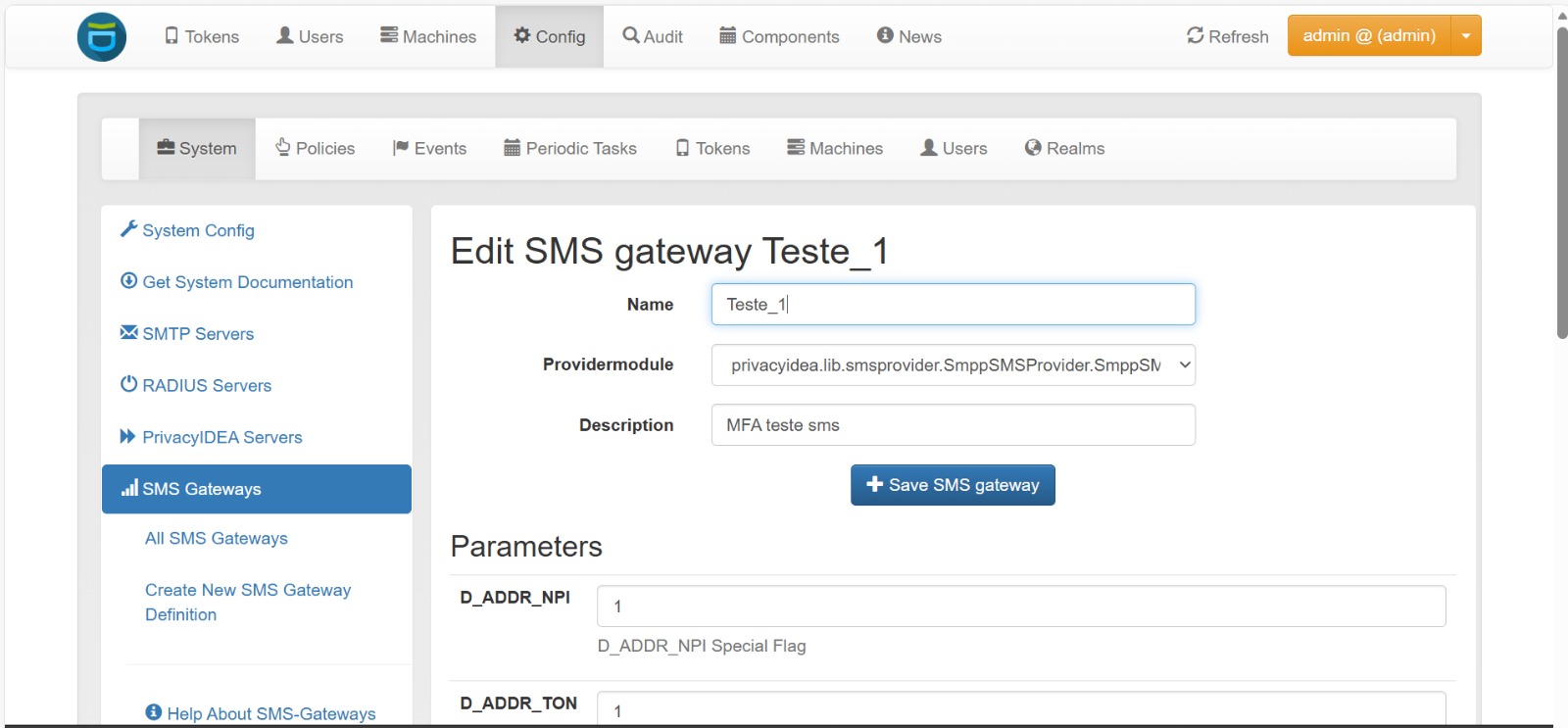The height and width of the screenshot is (728, 1568).
Task: Open the All SMS Gateways link
Action: [x=217, y=538]
